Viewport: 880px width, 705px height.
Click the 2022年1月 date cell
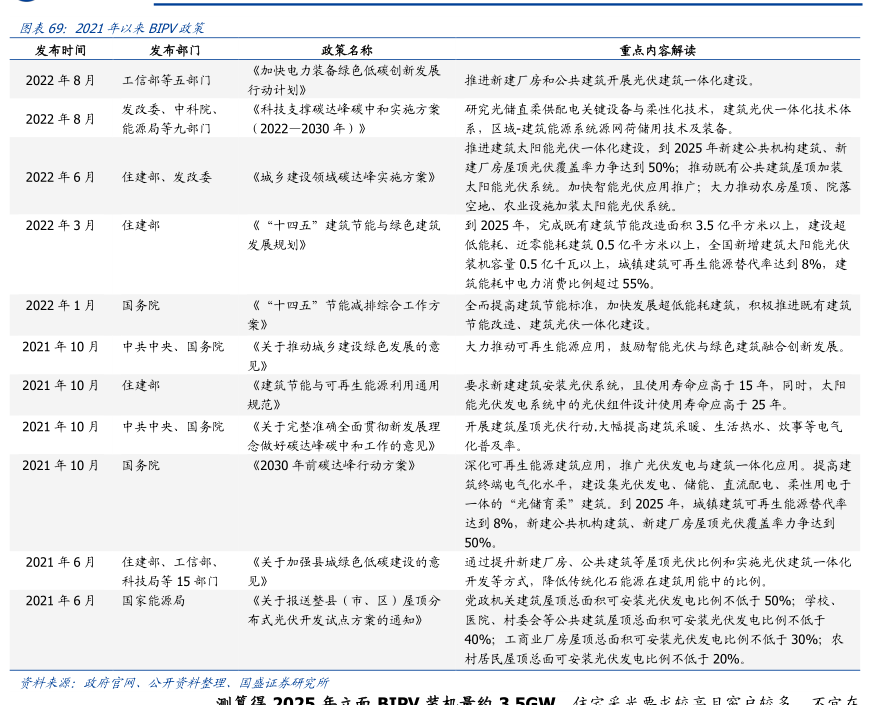(x=60, y=306)
